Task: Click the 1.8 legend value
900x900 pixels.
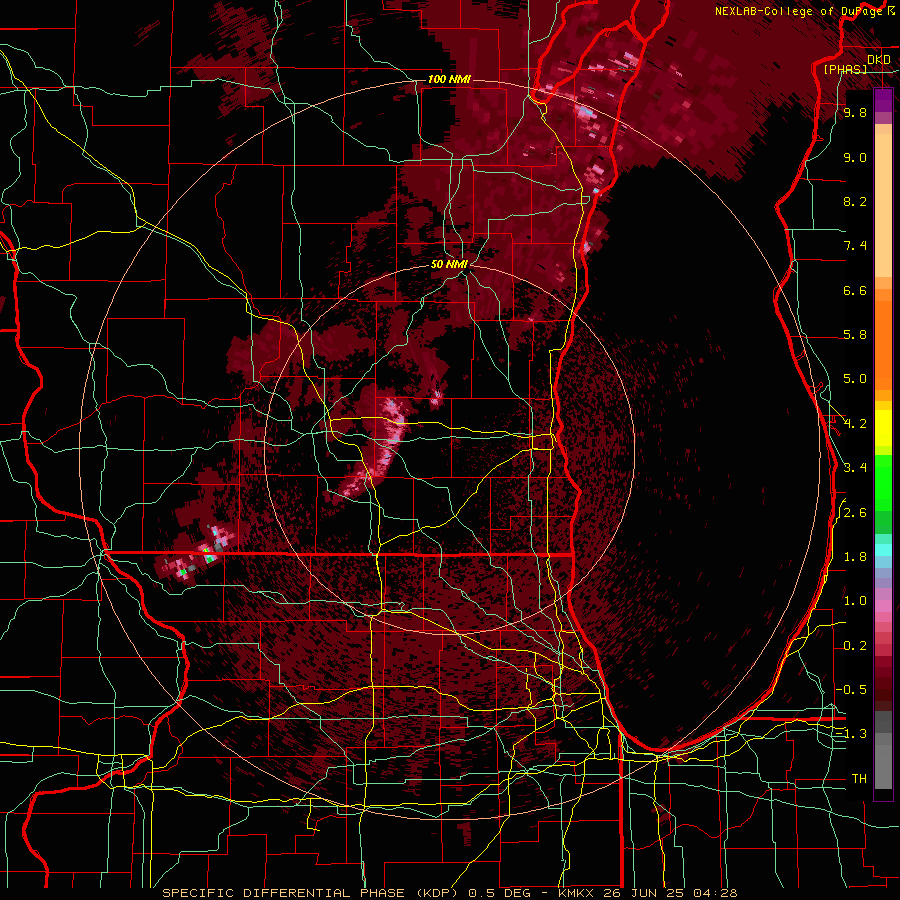Action: (855, 557)
